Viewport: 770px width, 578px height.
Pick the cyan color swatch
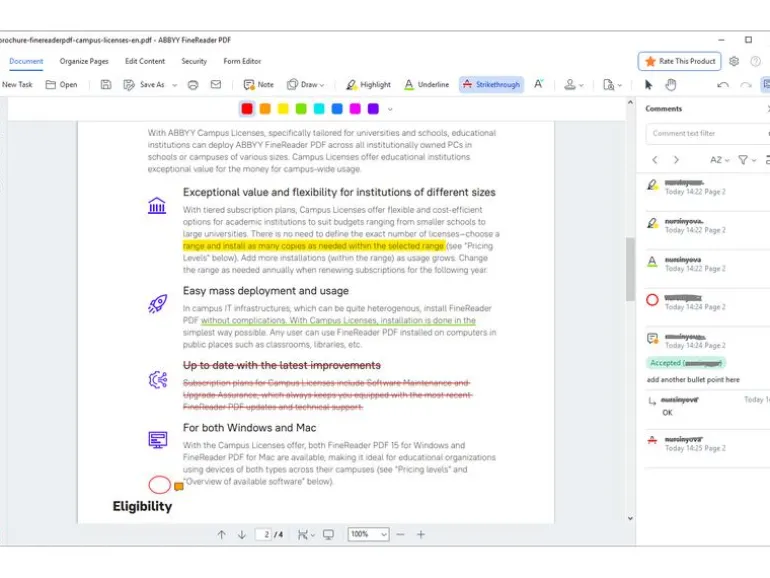pyautogui.click(x=319, y=109)
